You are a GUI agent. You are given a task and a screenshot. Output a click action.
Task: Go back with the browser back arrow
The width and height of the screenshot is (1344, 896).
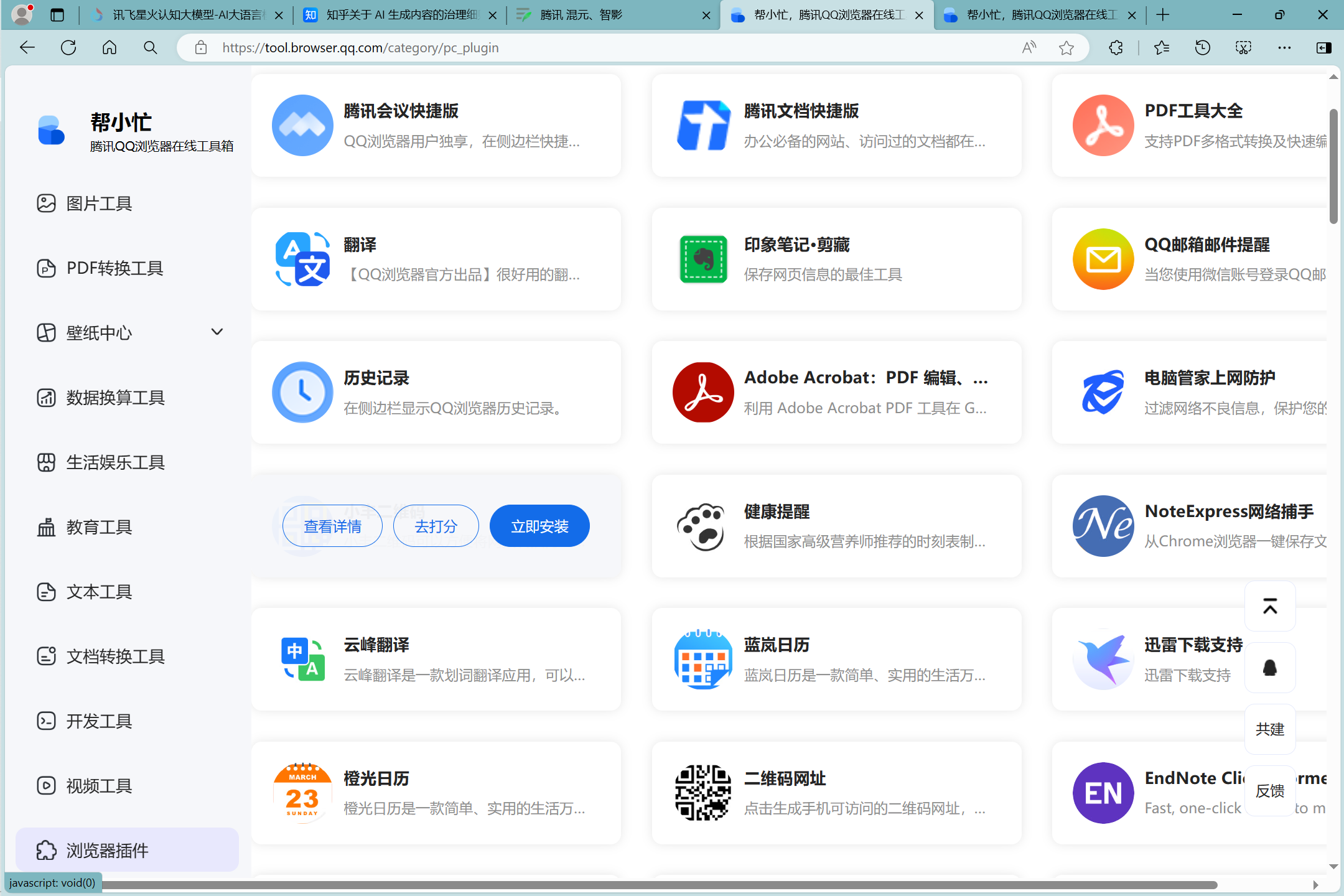point(27,48)
